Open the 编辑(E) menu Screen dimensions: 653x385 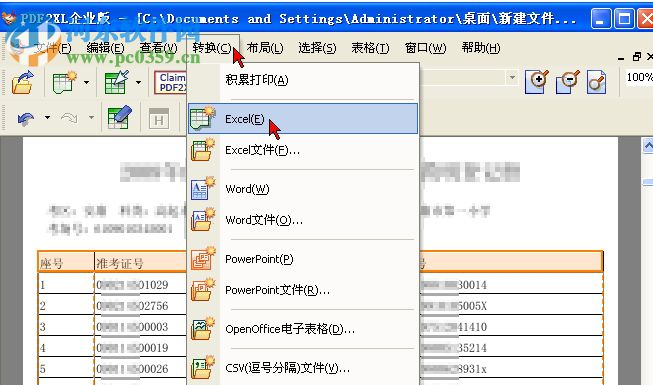105,48
